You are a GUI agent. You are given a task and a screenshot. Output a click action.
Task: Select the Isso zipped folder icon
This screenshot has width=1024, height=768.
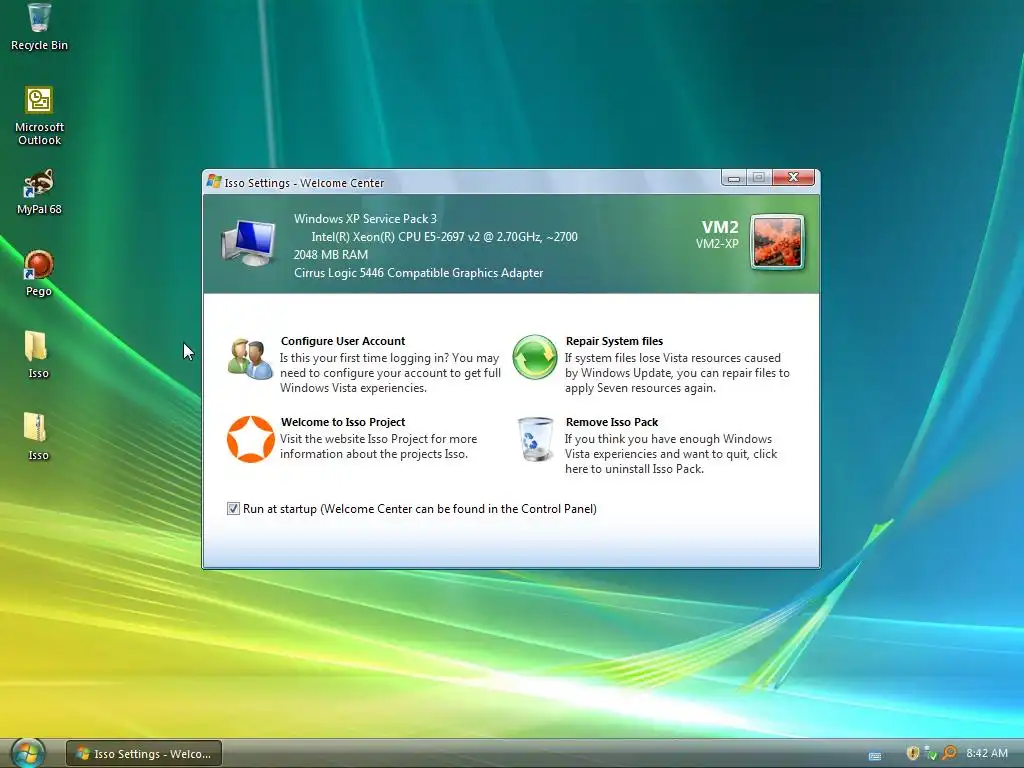[x=38, y=436]
